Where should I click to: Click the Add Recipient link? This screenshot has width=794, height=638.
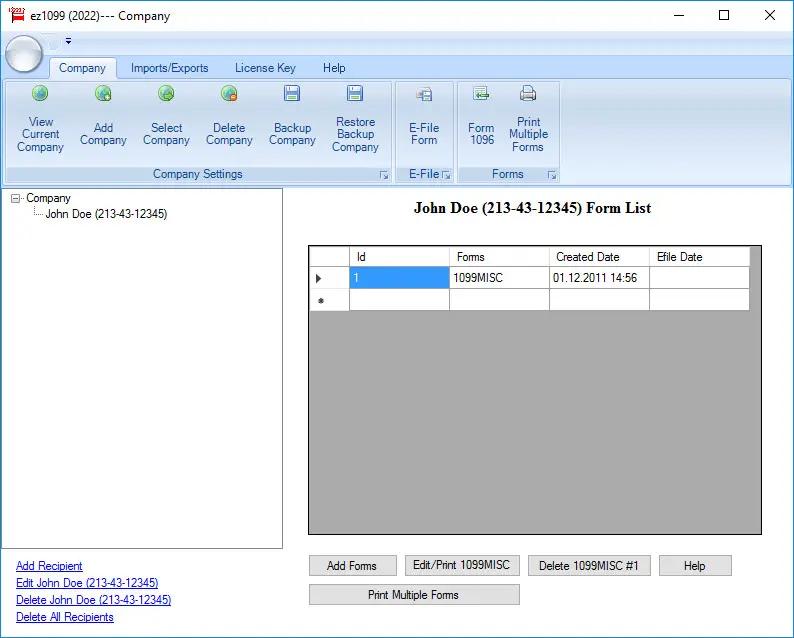point(49,566)
